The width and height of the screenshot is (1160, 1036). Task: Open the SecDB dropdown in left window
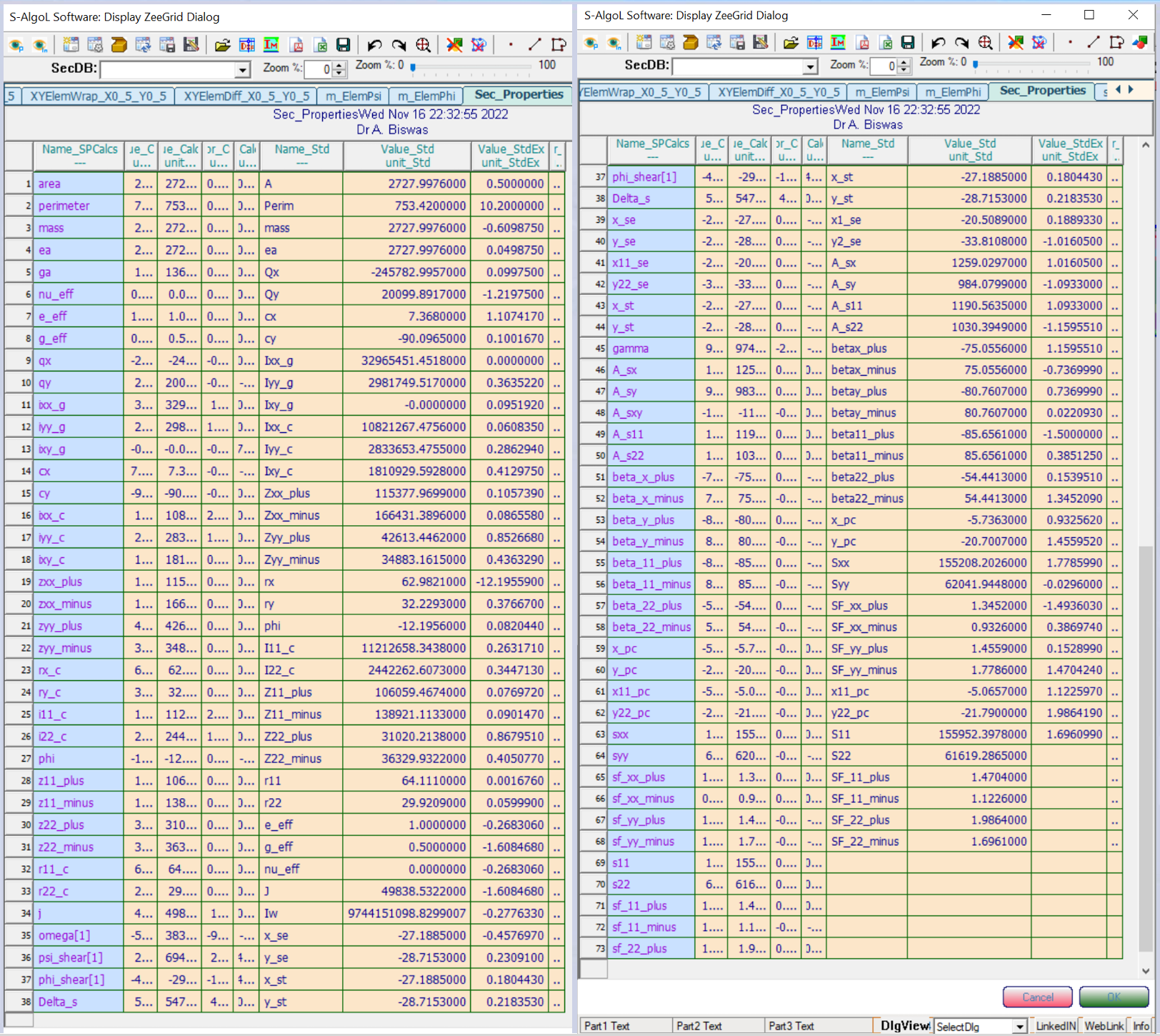click(x=242, y=69)
